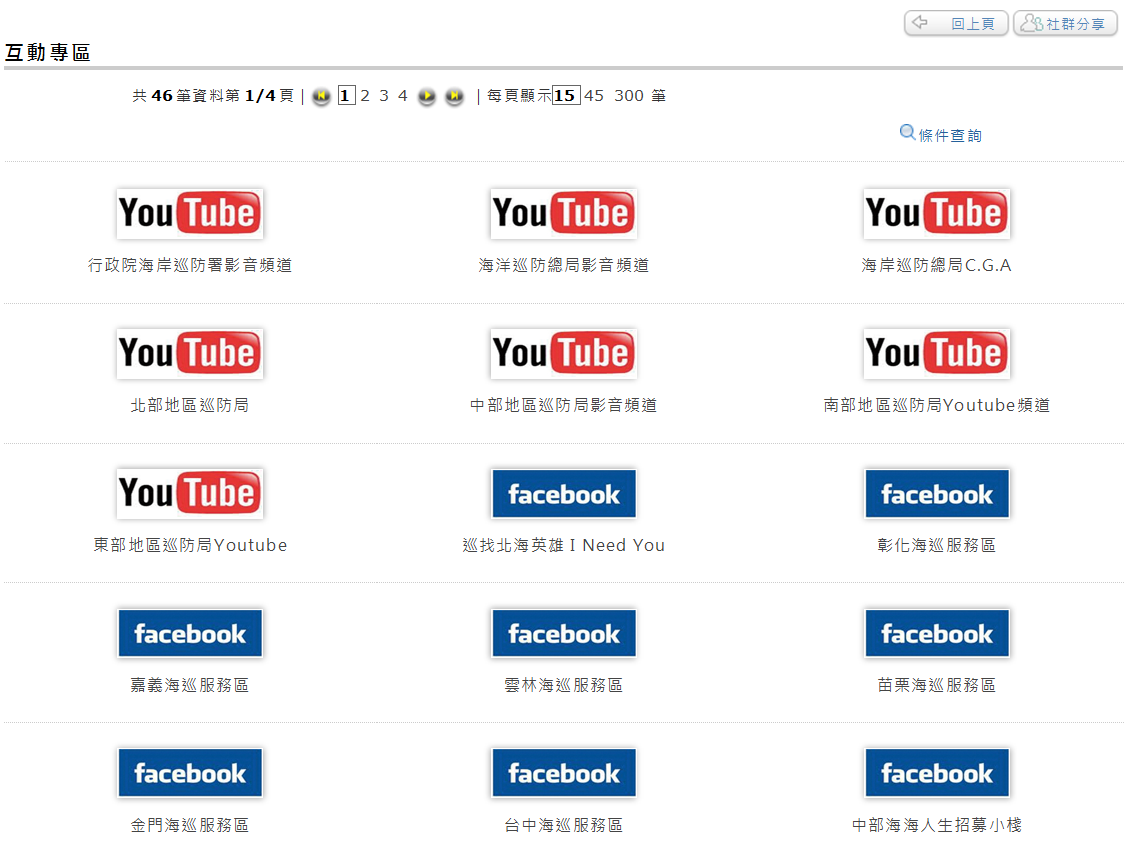
Task: Click YouTube logo above 海岸巡防總局C.G.A
Action: [937, 214]
